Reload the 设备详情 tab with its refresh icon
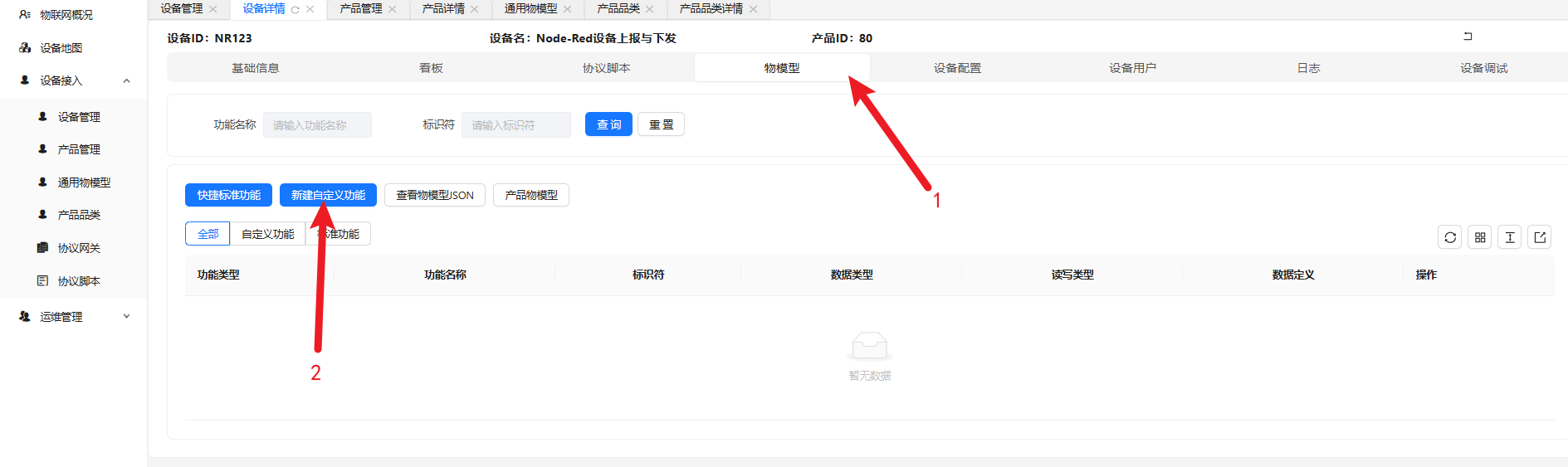 pos(295,10)
